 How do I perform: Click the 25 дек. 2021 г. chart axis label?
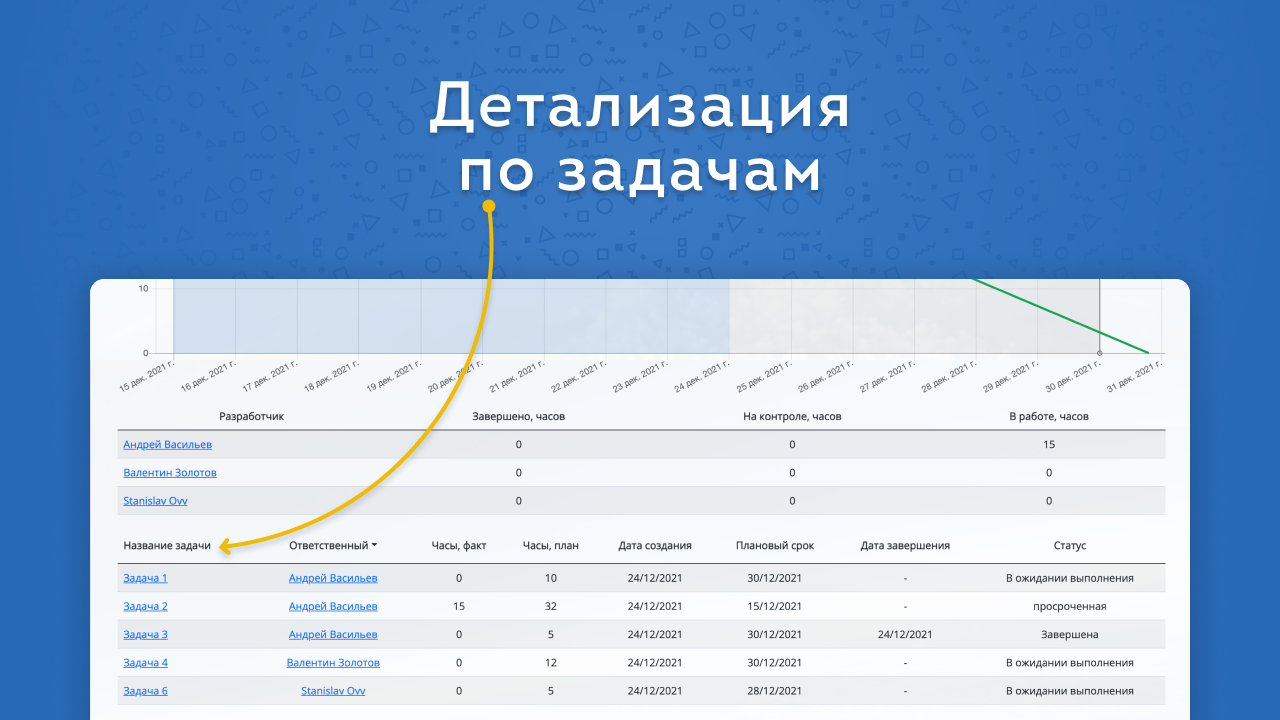coord(764,375)
